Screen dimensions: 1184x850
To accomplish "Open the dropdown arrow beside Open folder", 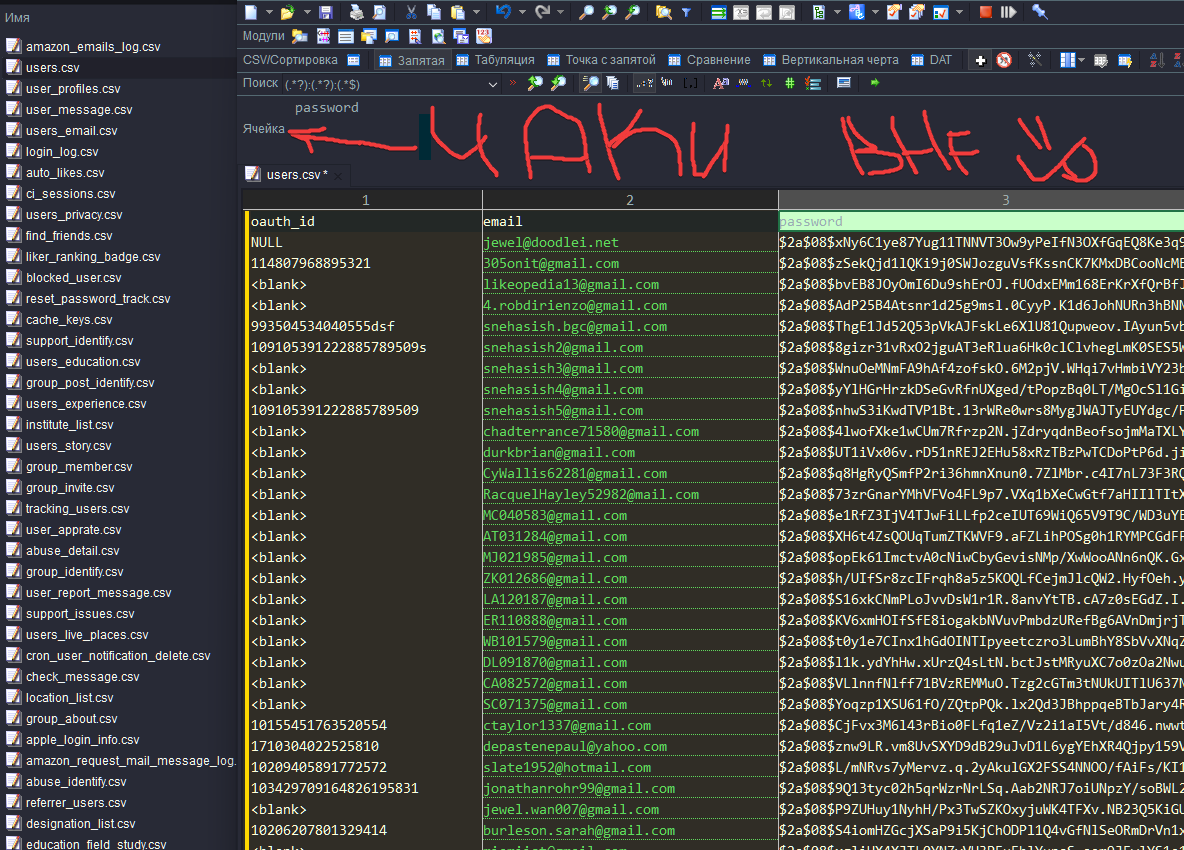I will 307,12.
